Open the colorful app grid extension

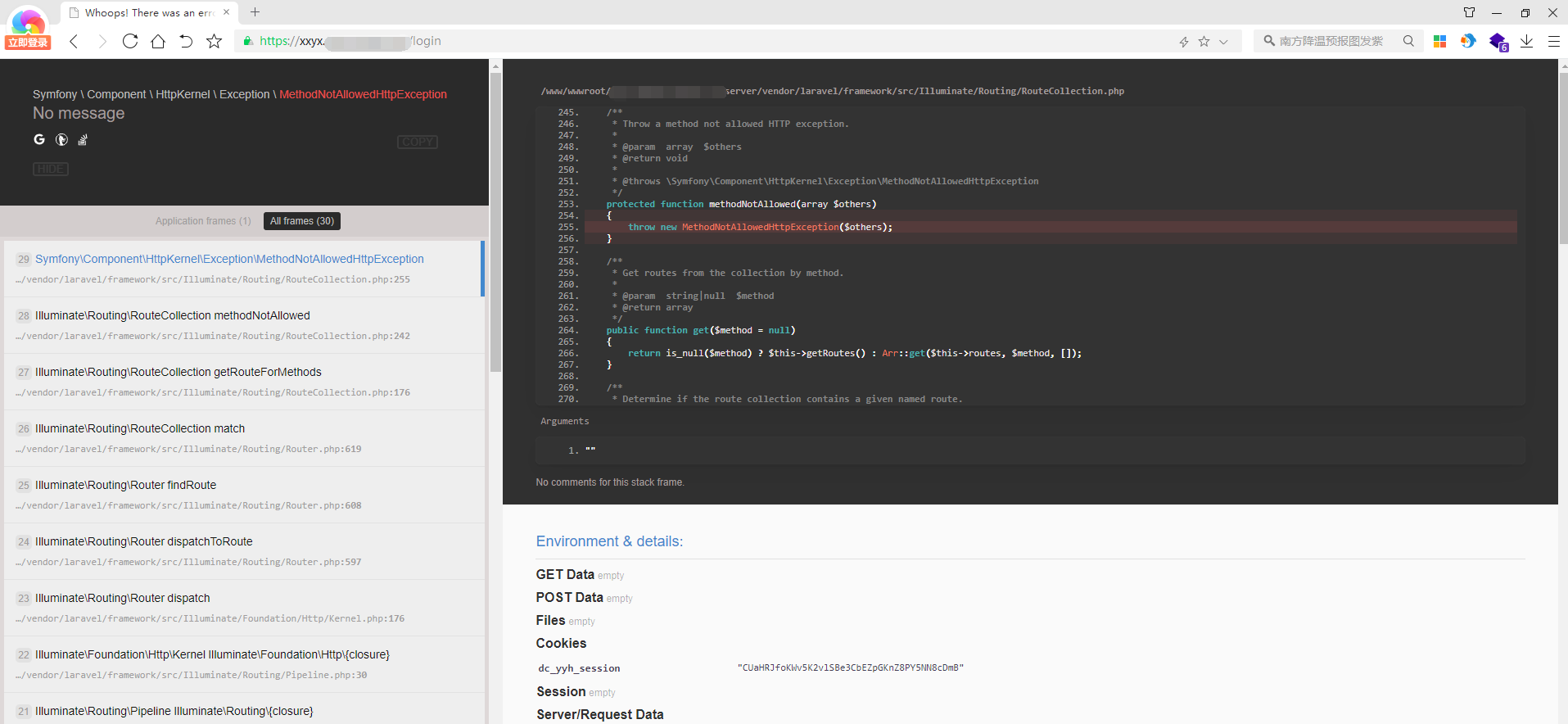click(x=1439, y=41)
